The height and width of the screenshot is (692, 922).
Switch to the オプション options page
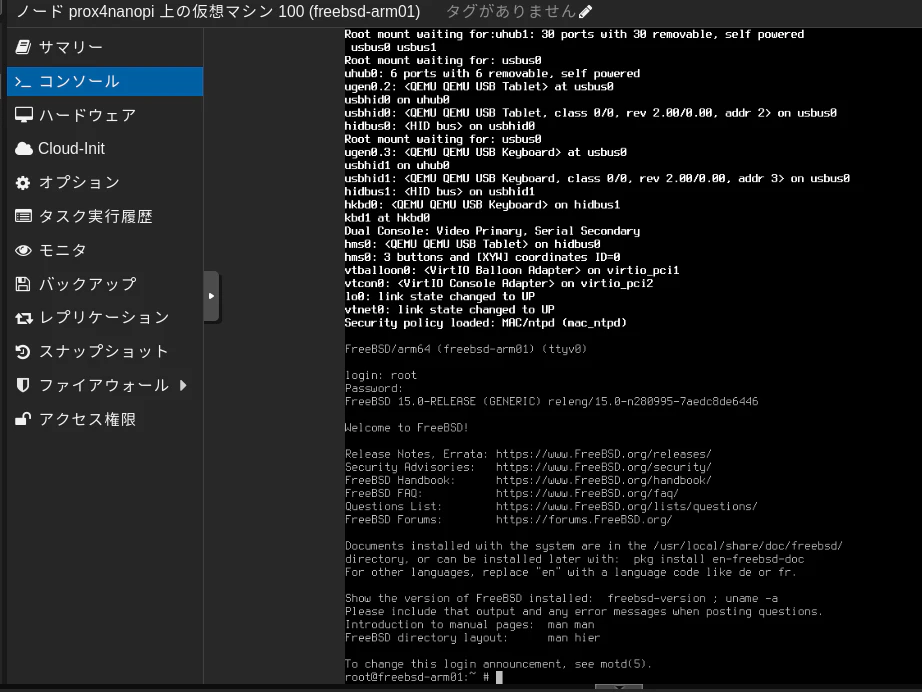pyautogui.click(x=105, y=183)
